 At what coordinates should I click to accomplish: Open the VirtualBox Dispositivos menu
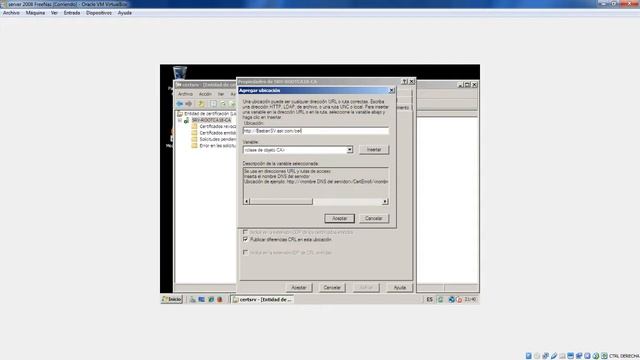(99, 13)
